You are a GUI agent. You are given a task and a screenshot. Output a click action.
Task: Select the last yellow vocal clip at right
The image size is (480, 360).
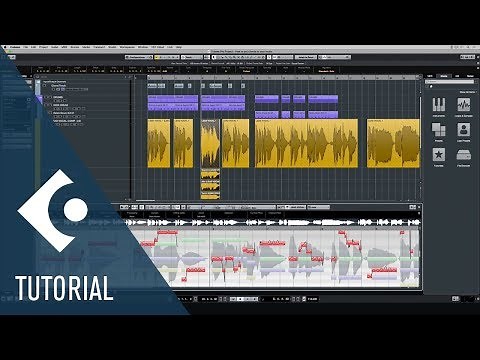pos(393,143)
